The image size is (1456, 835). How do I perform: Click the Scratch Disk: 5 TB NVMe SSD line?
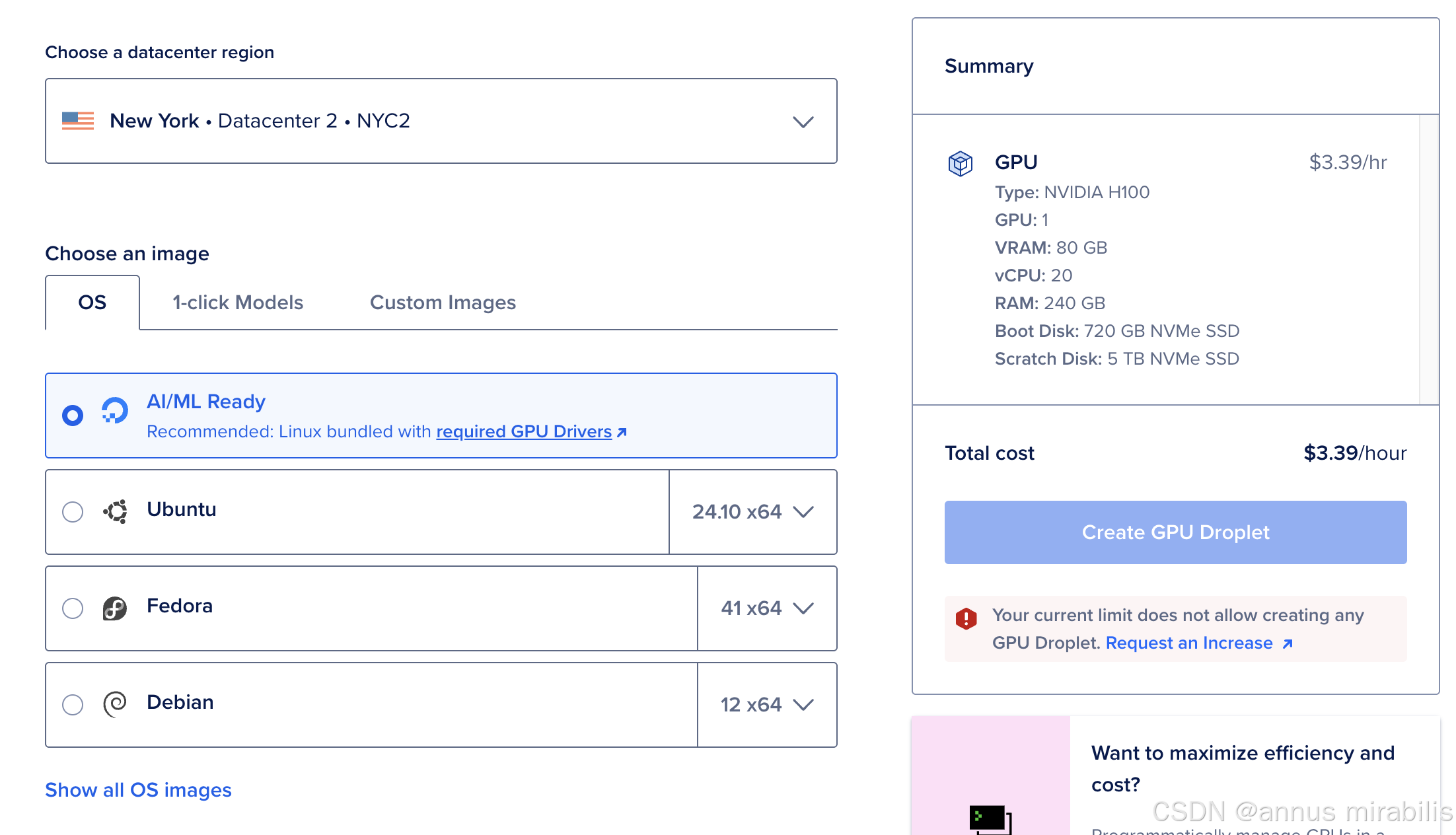click(1117, 359)
